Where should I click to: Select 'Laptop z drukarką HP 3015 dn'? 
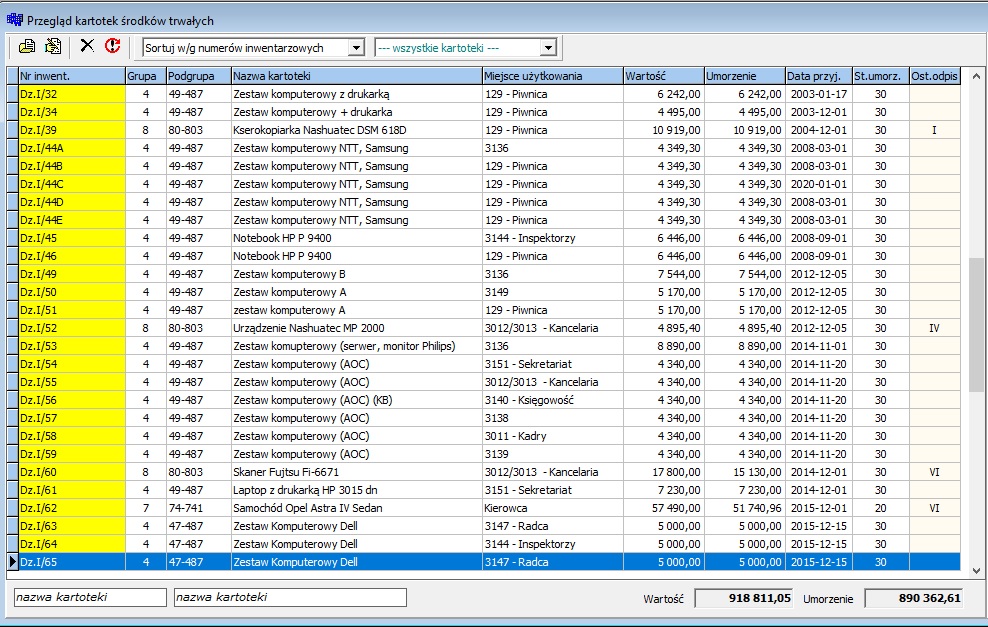[x=357, y=490]
